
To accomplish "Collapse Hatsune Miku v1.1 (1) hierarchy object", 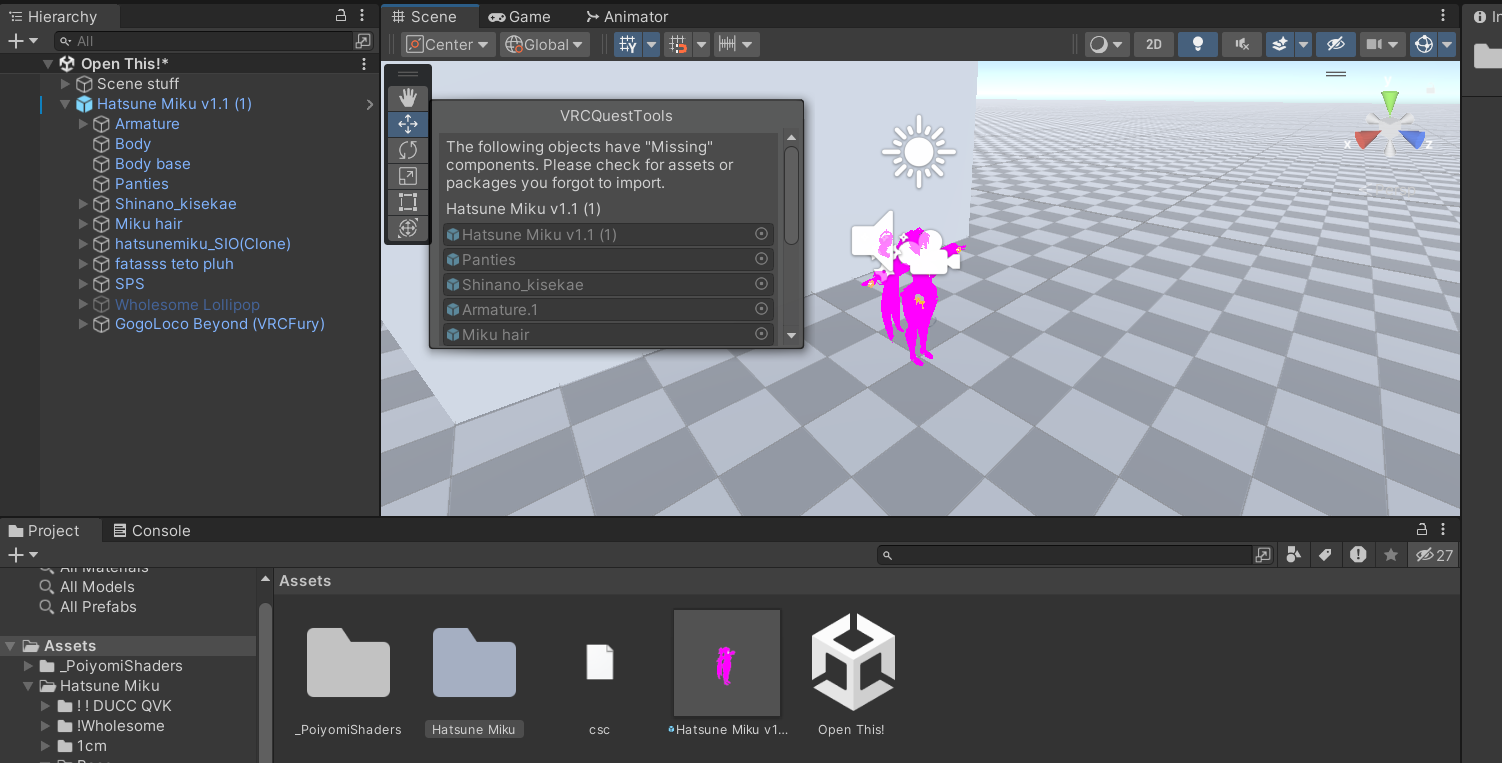I will (x=65, y=104).
